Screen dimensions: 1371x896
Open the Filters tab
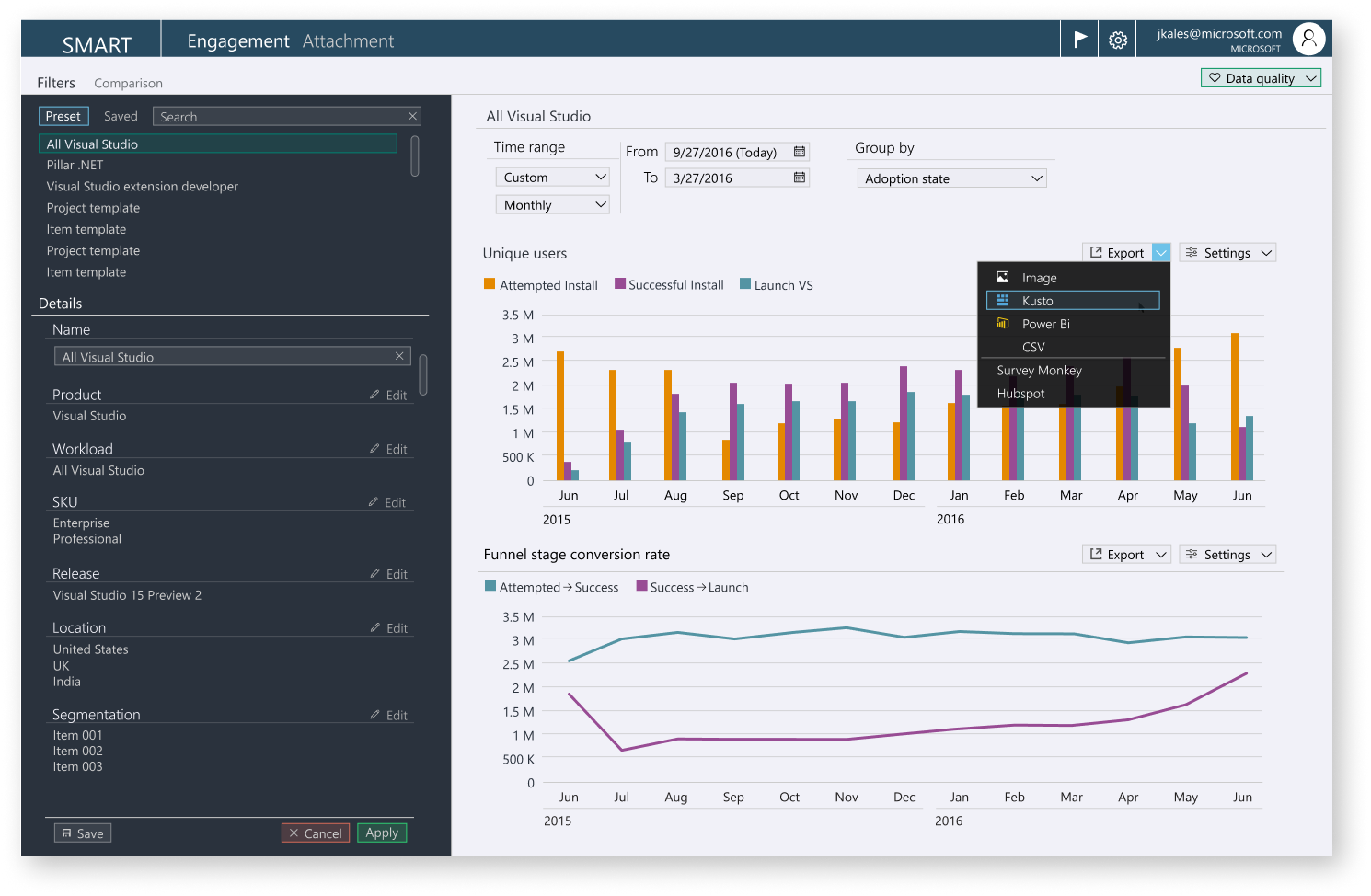[x=56, y=83]
